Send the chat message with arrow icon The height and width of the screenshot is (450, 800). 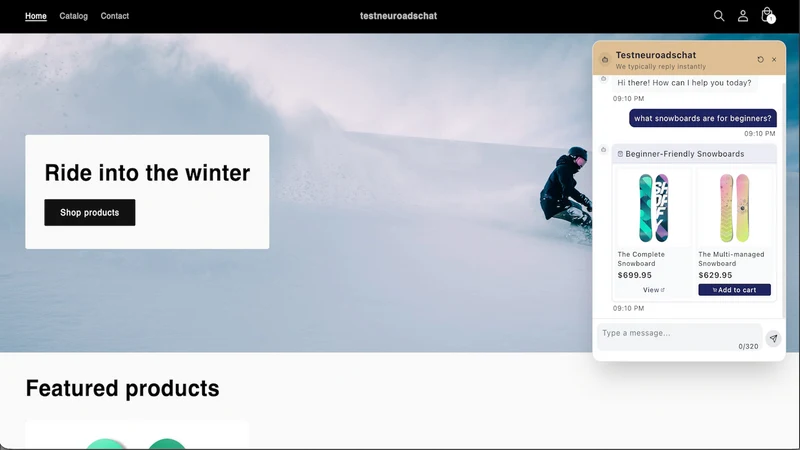[773, 338]
